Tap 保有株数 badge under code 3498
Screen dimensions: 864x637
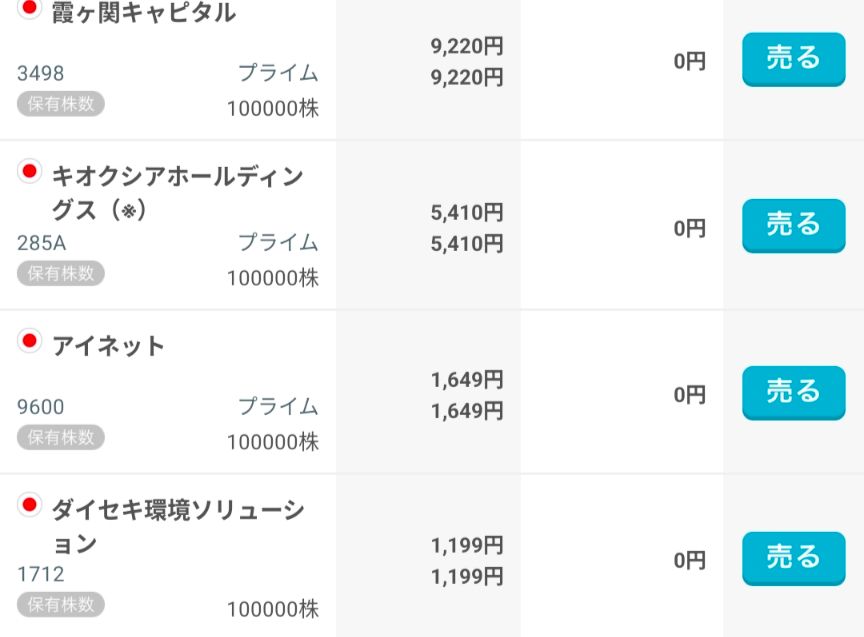pos(61,104)
